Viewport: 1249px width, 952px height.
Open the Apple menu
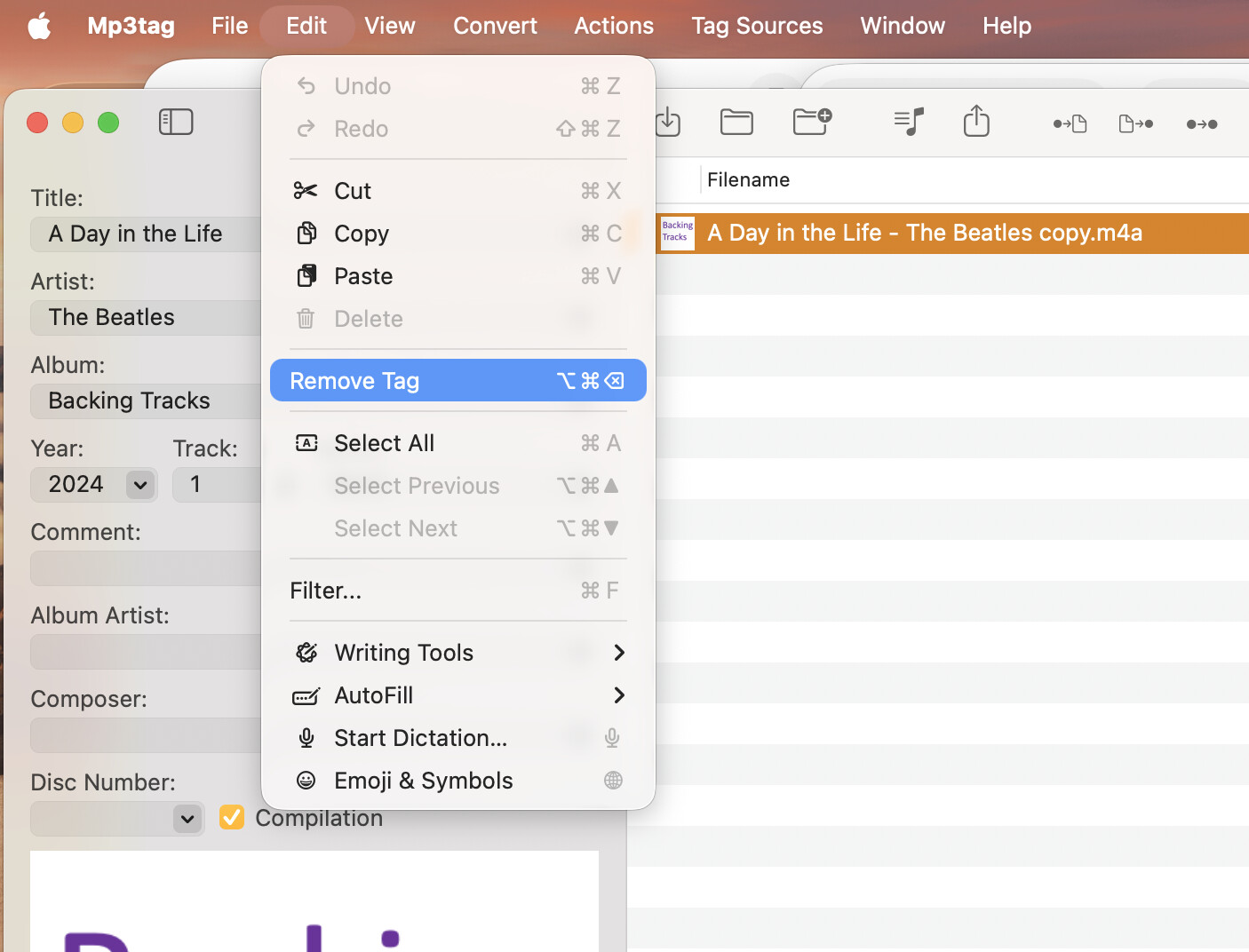pos(39,26)
